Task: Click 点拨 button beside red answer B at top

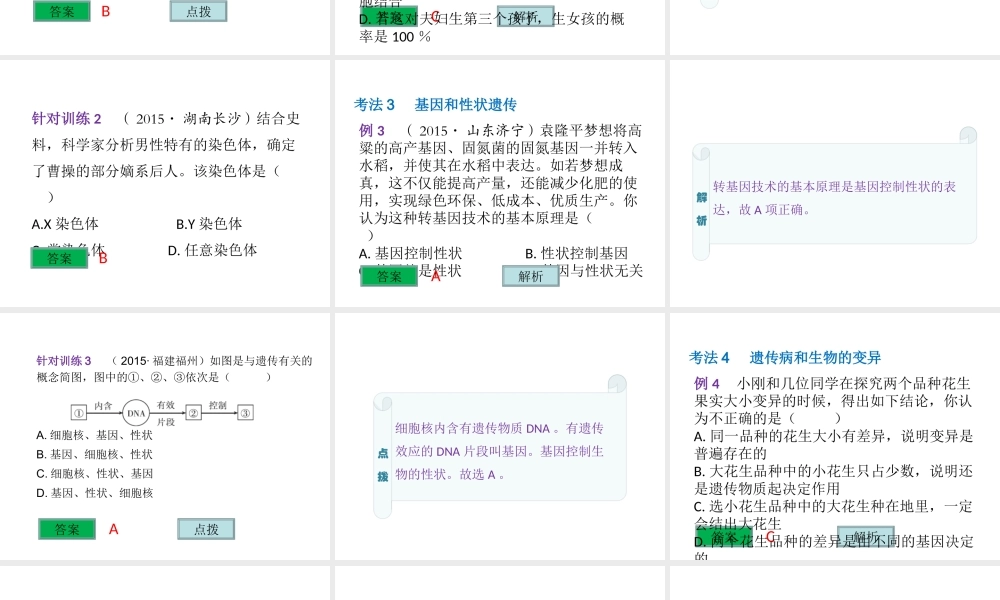Action: point(198,11)
